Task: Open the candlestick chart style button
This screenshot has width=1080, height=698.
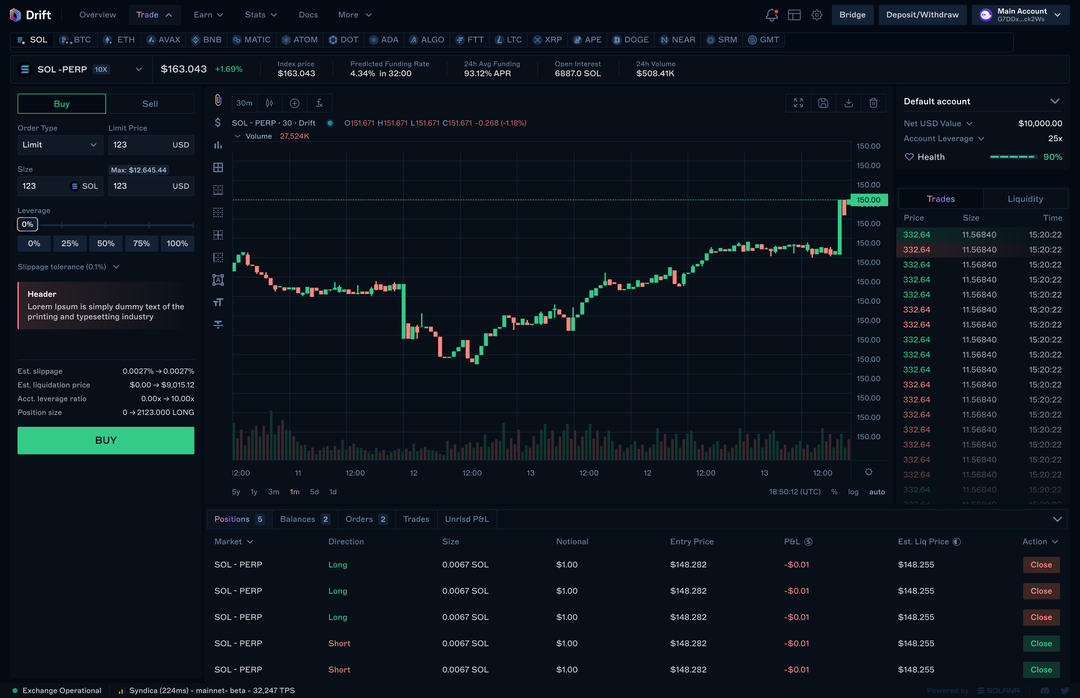Action: (269, 103)
